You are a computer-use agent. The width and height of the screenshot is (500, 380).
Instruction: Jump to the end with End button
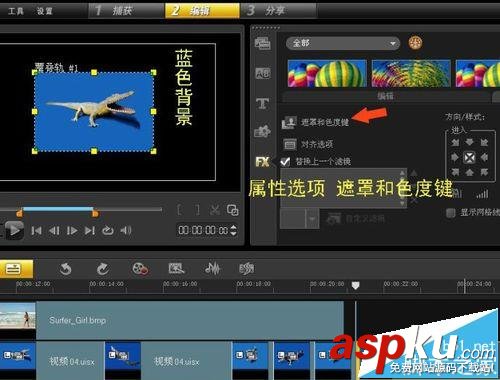tap(90, 230)
